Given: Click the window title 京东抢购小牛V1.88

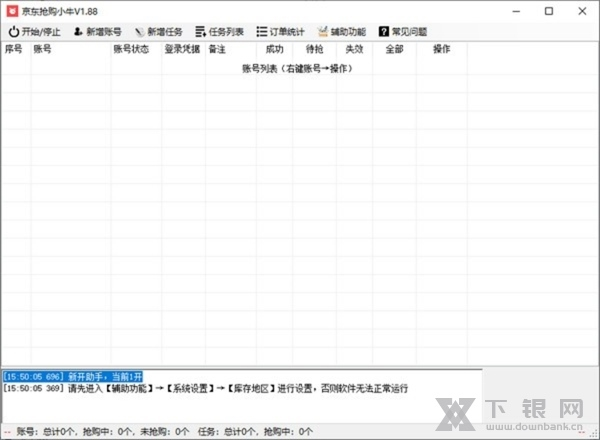Looking at the screenshot, I should (59, 11).
